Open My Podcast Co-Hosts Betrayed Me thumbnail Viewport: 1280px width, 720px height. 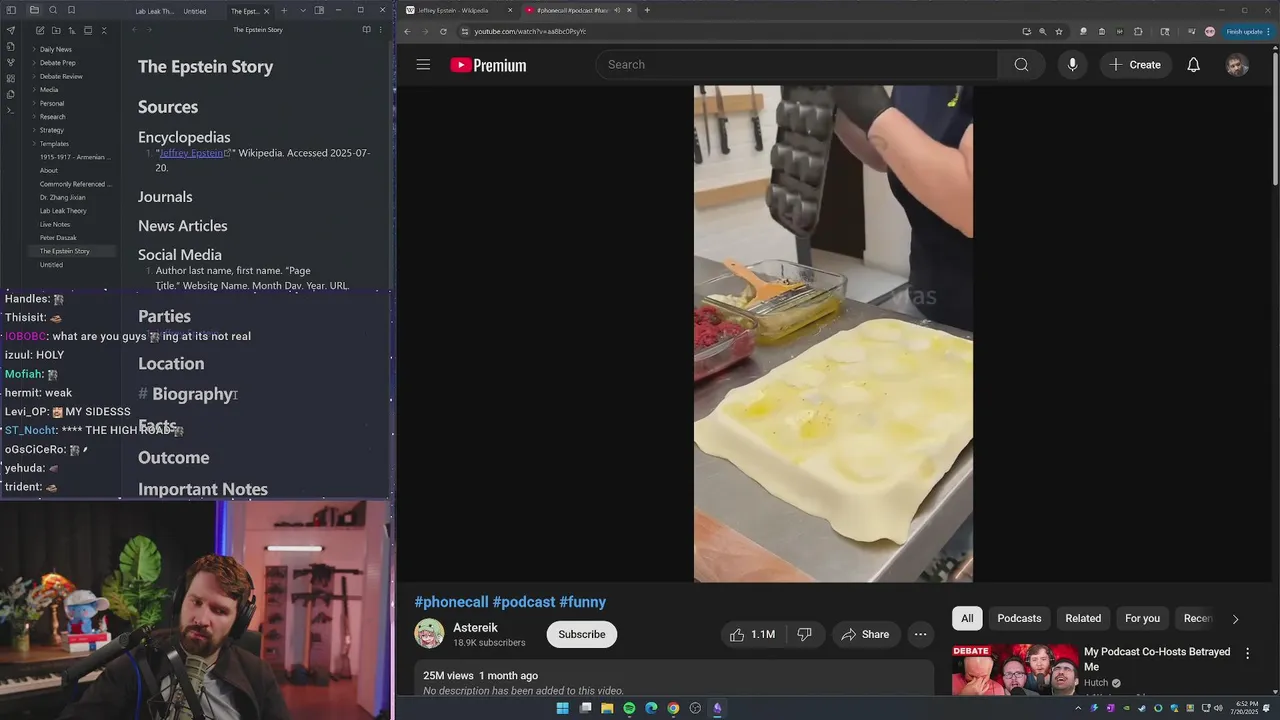coord(1015,670)
